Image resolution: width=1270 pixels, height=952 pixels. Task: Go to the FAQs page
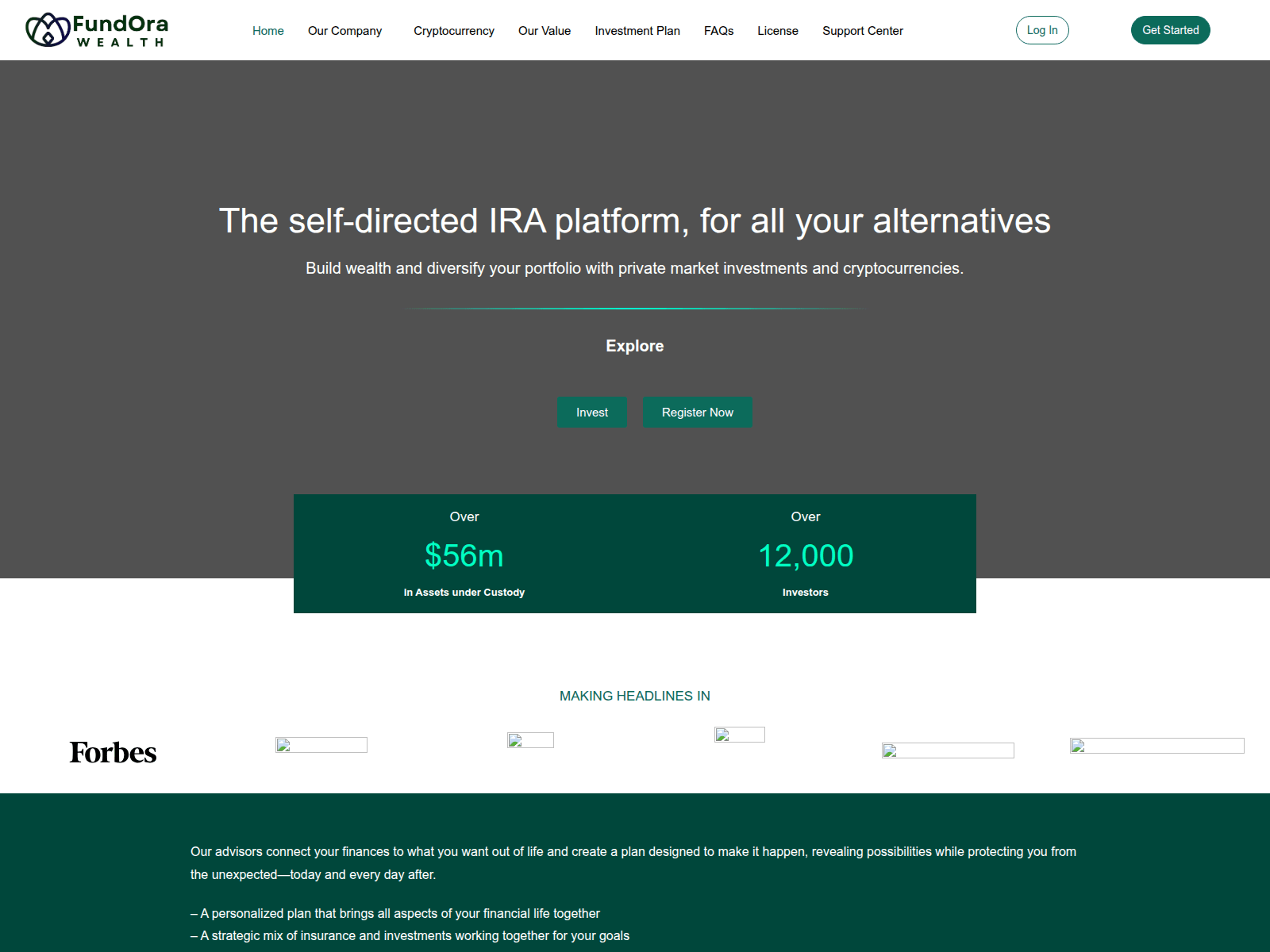click(718, 31)
